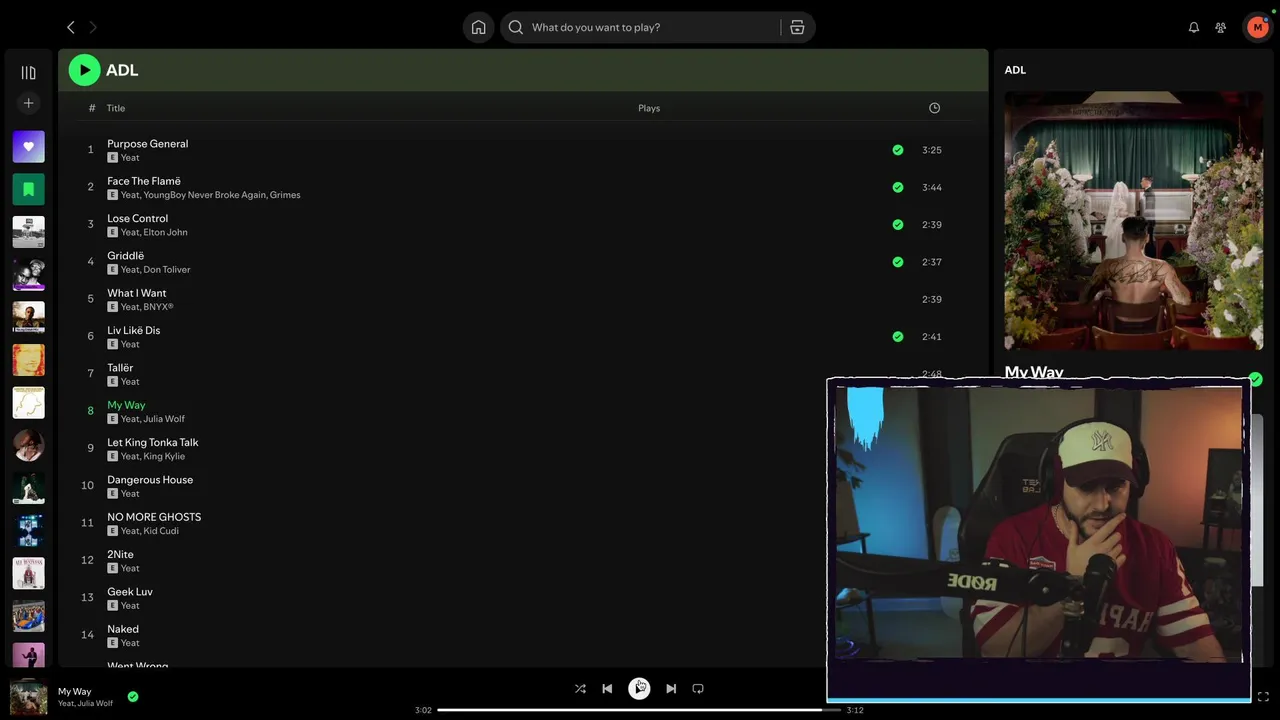Sort tracks by duration clock icon

point(934,108)
